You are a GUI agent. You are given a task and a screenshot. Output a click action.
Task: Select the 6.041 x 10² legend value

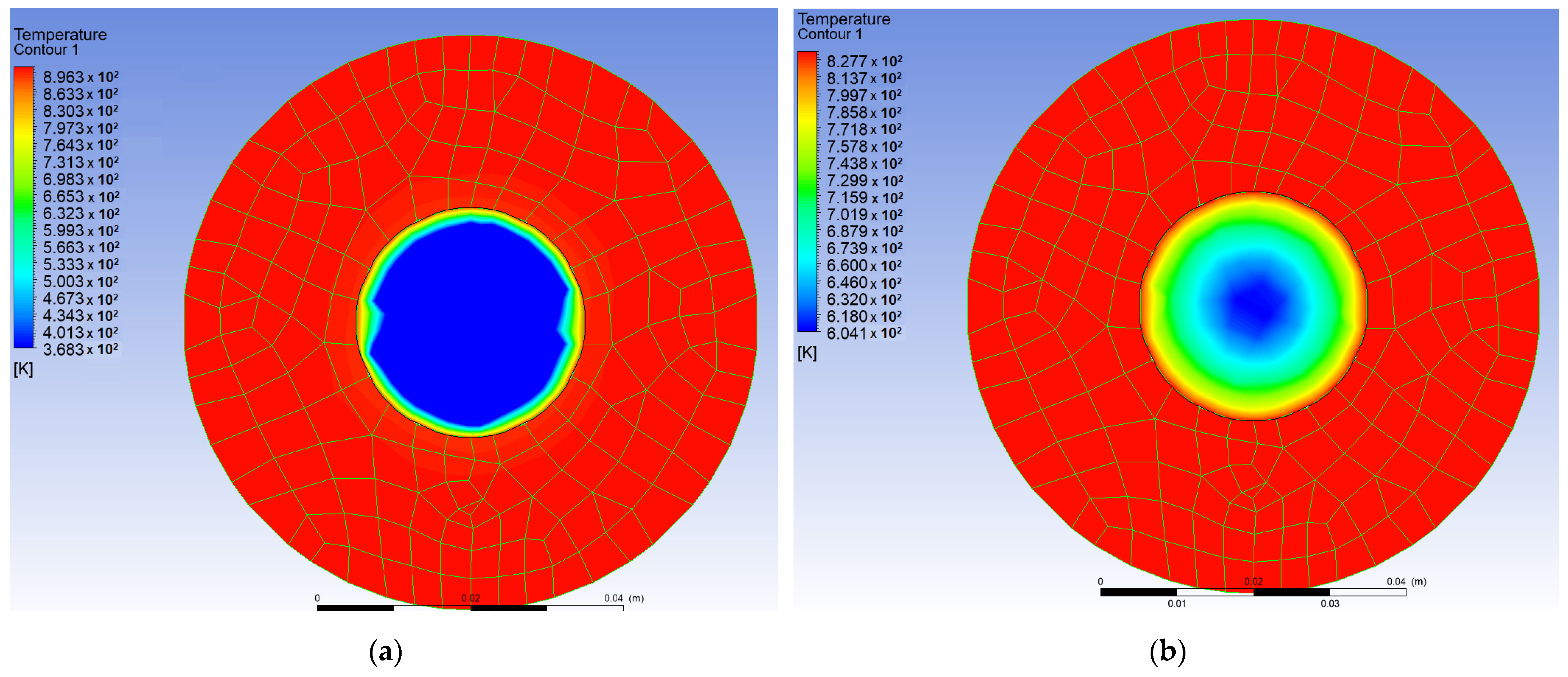coord(864,333)
